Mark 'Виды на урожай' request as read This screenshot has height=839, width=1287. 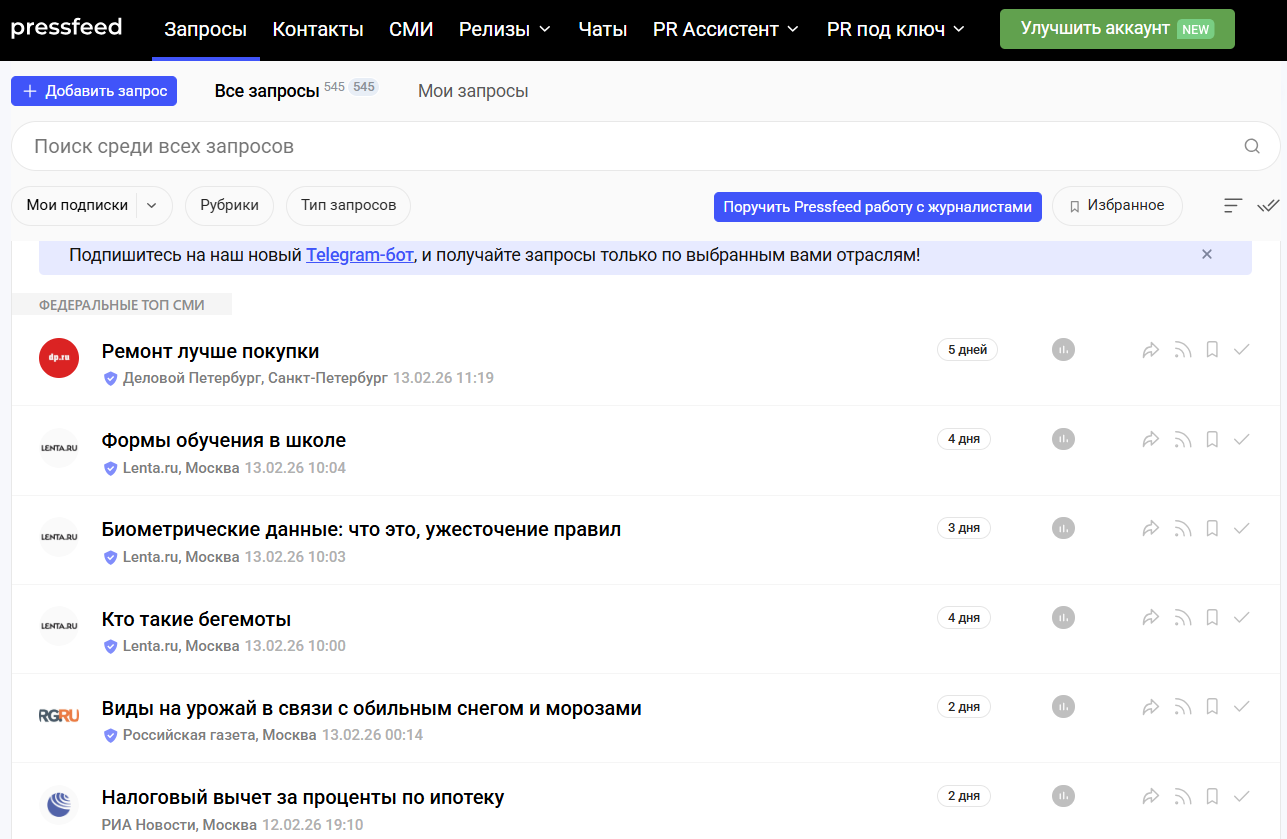point(1242,707)
